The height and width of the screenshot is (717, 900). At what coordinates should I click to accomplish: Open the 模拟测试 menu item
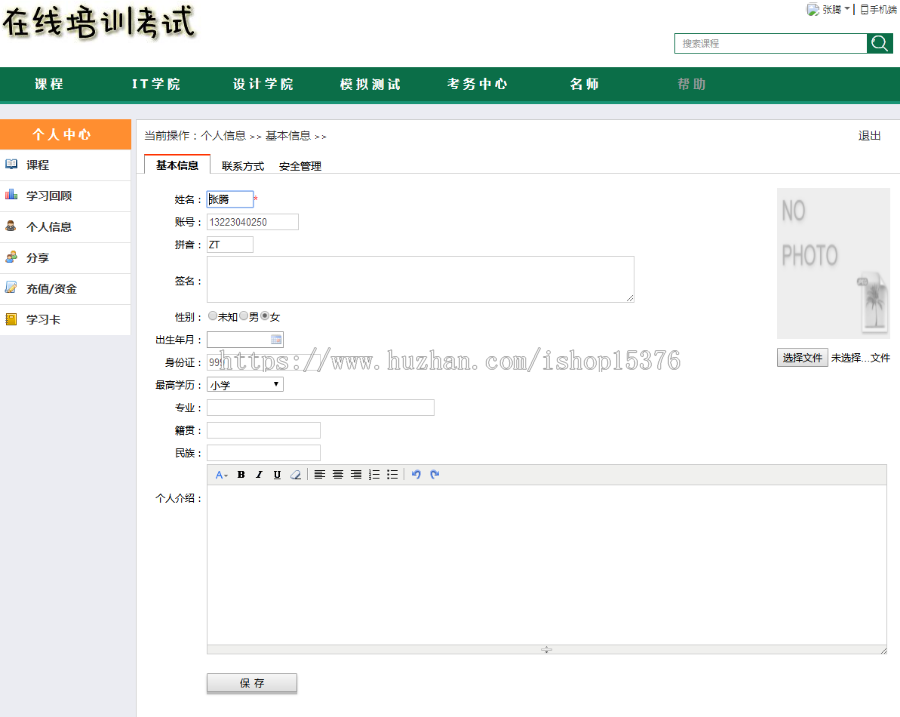[x=370, y=84]
